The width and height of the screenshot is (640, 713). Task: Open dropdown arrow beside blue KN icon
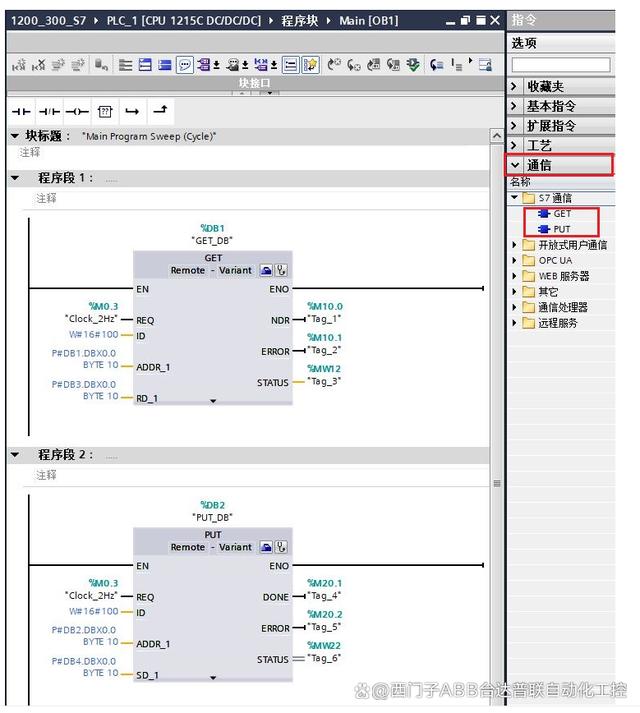coord(274,66)
